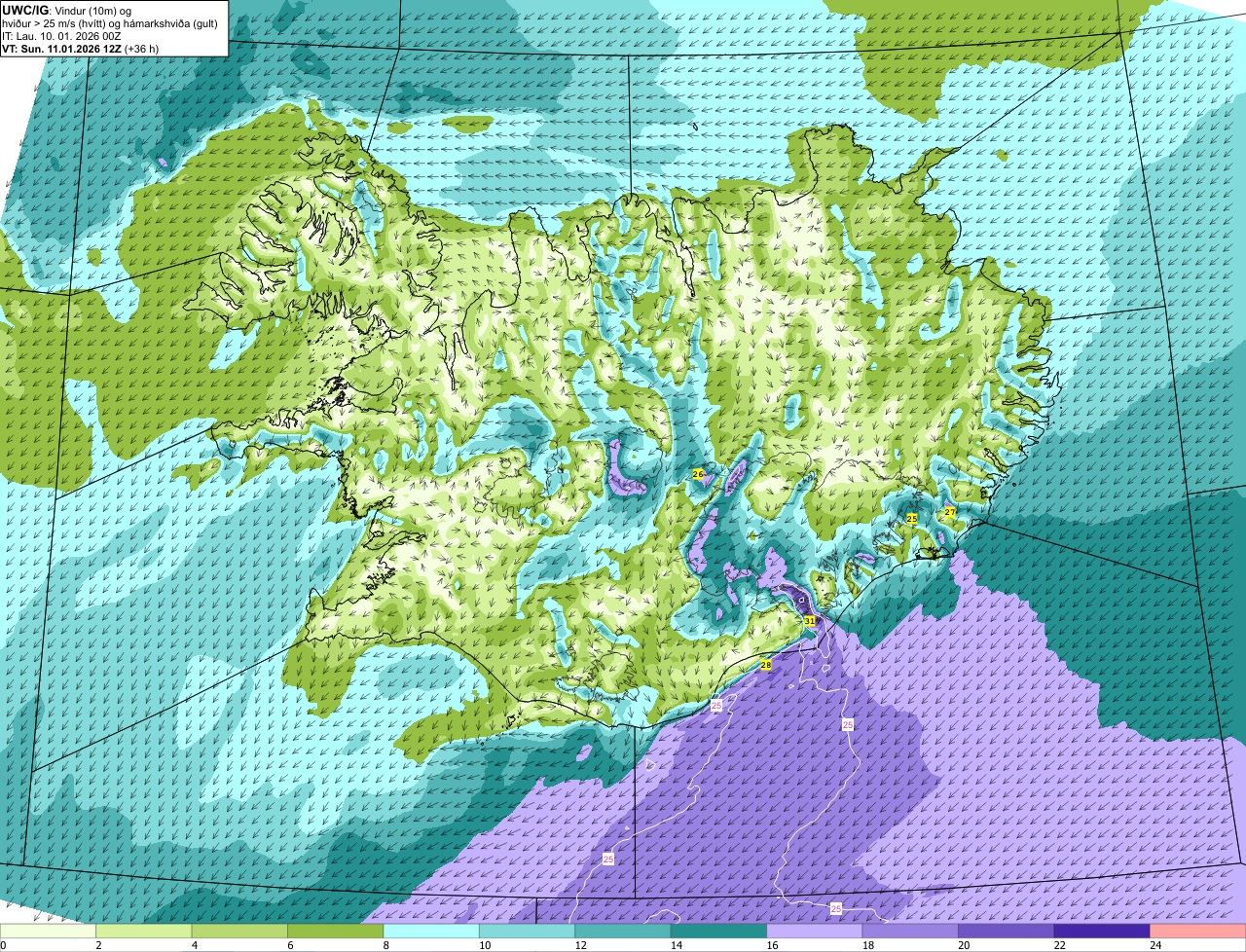The height and width of the screenshot is (952, 1246).
Task: Click the yellow 28 gust label
Action: [765, 665]
